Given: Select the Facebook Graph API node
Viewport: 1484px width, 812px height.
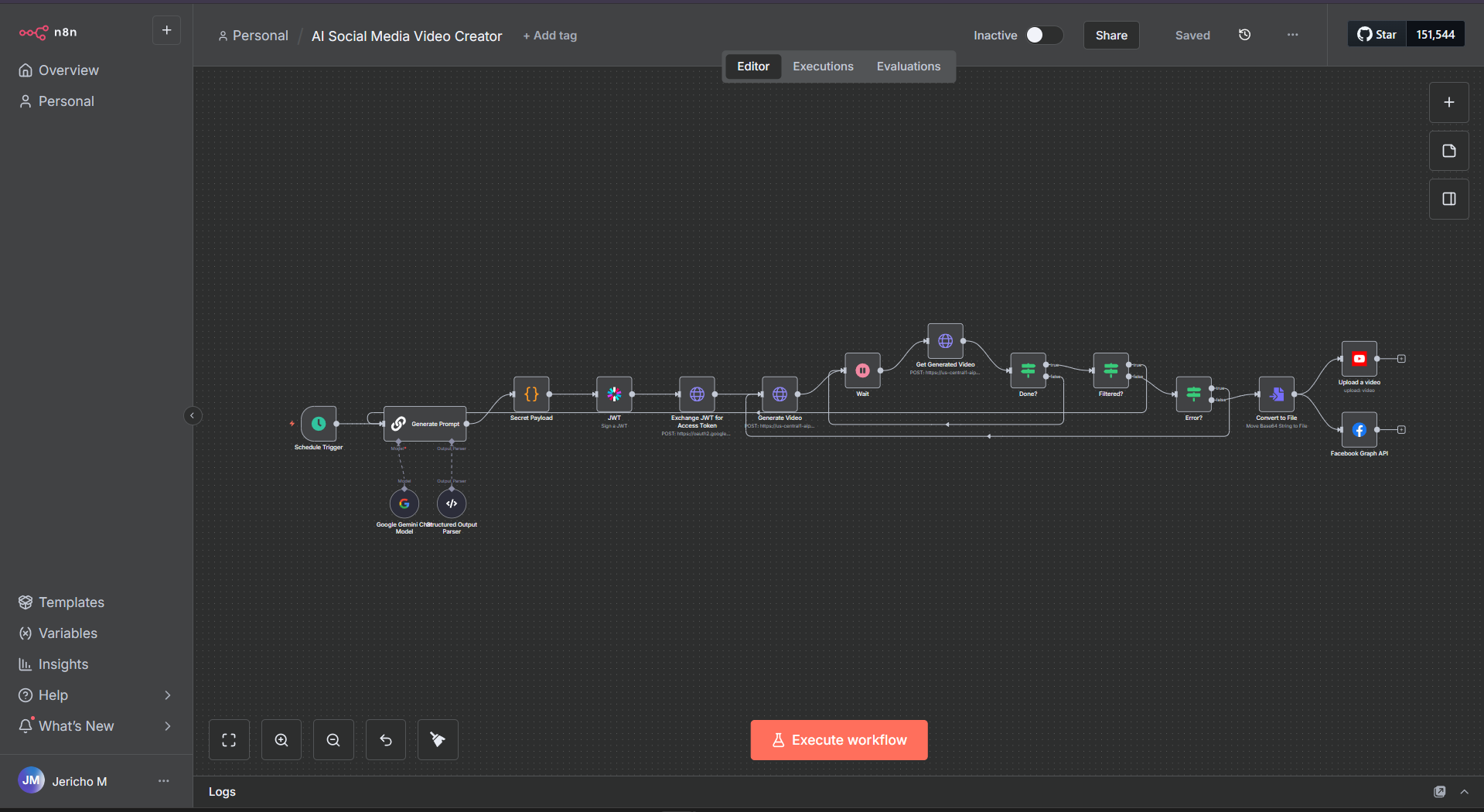Looking at the screenshot, I should coord(1359,430).
